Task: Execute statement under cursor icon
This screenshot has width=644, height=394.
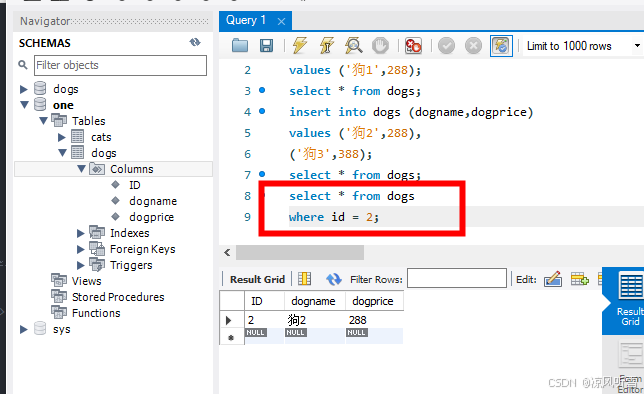Action: pyautogui.click(x=327, y=45)
